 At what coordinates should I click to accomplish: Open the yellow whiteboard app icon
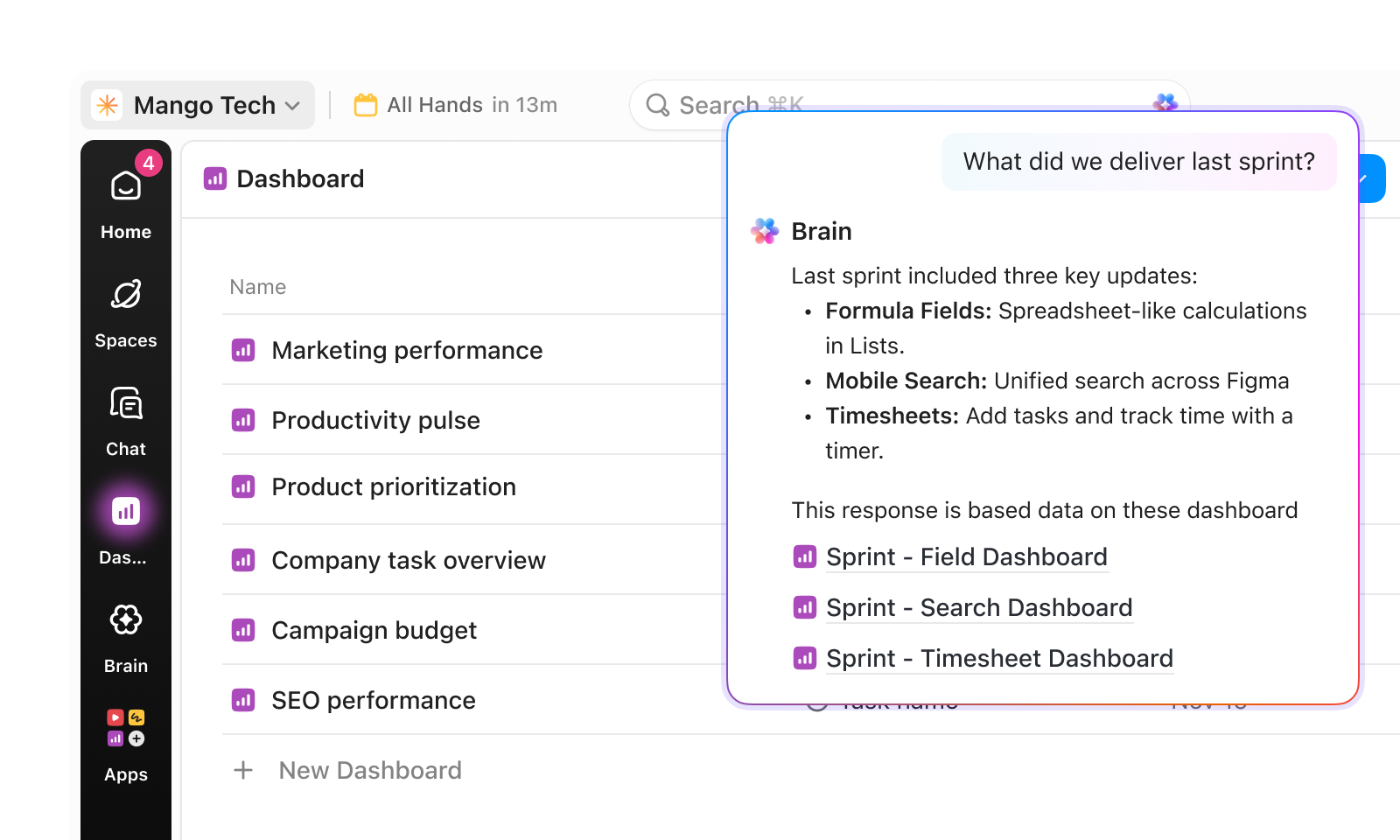[x=136, y=717]
